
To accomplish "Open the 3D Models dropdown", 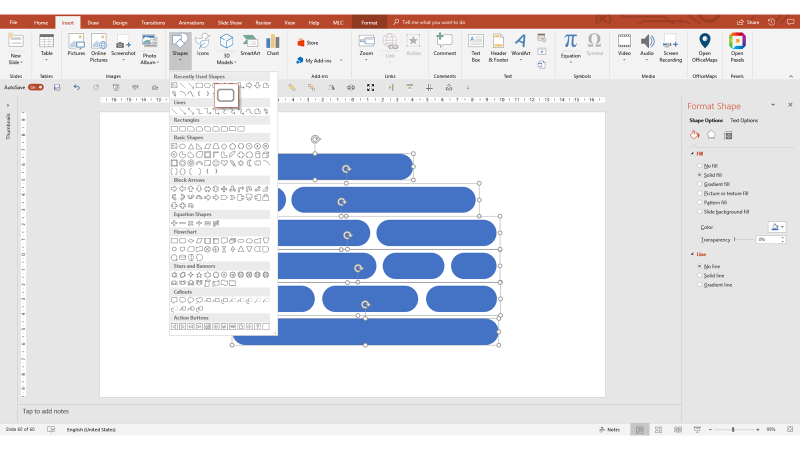I will point(226,59).
